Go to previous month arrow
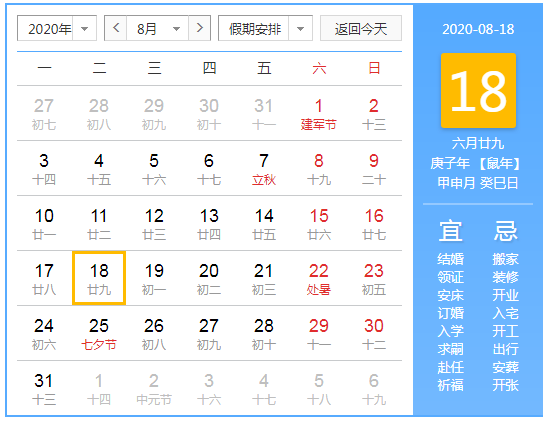548x422 pixels. 116,28
